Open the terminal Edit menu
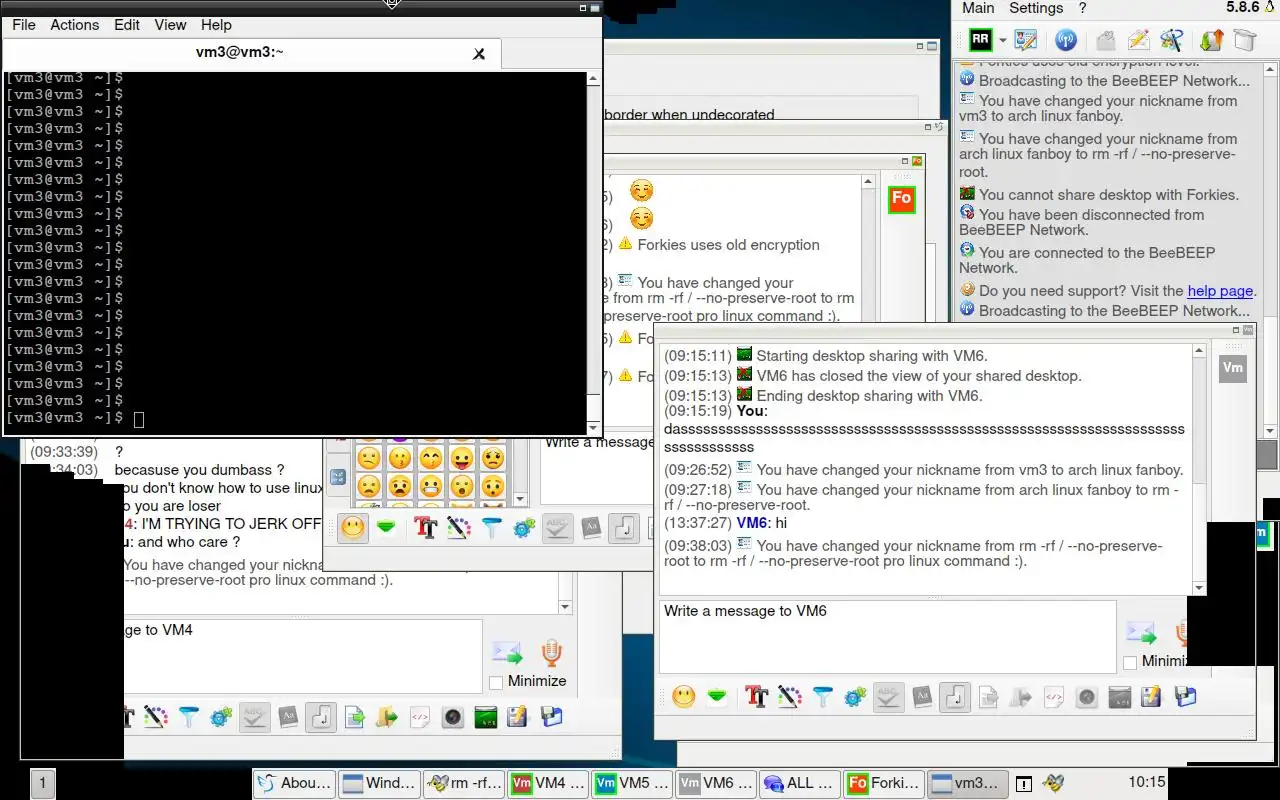The image size is (1280, 800). pos(127,25)
